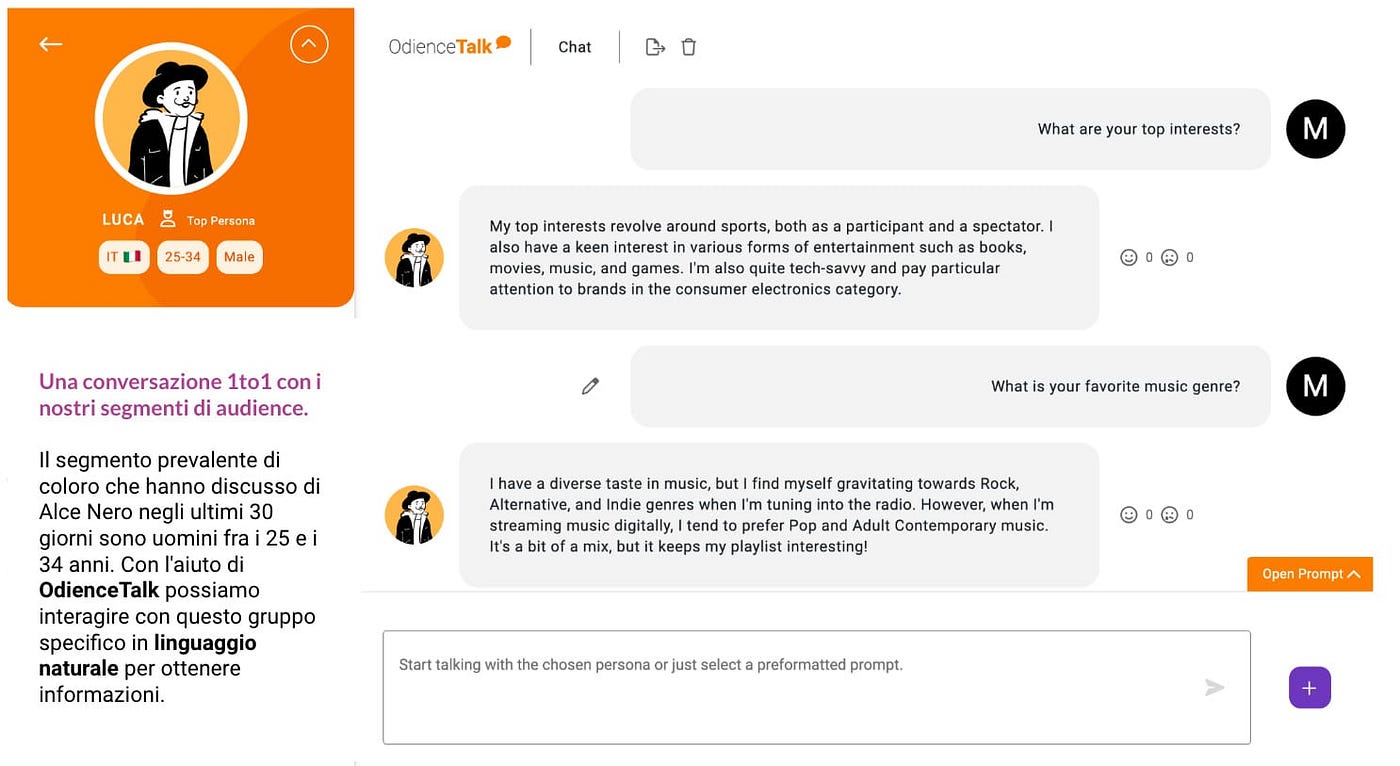Open the Chat tab
Viewport: 1400px width, 766px height.
click(575, 47)
